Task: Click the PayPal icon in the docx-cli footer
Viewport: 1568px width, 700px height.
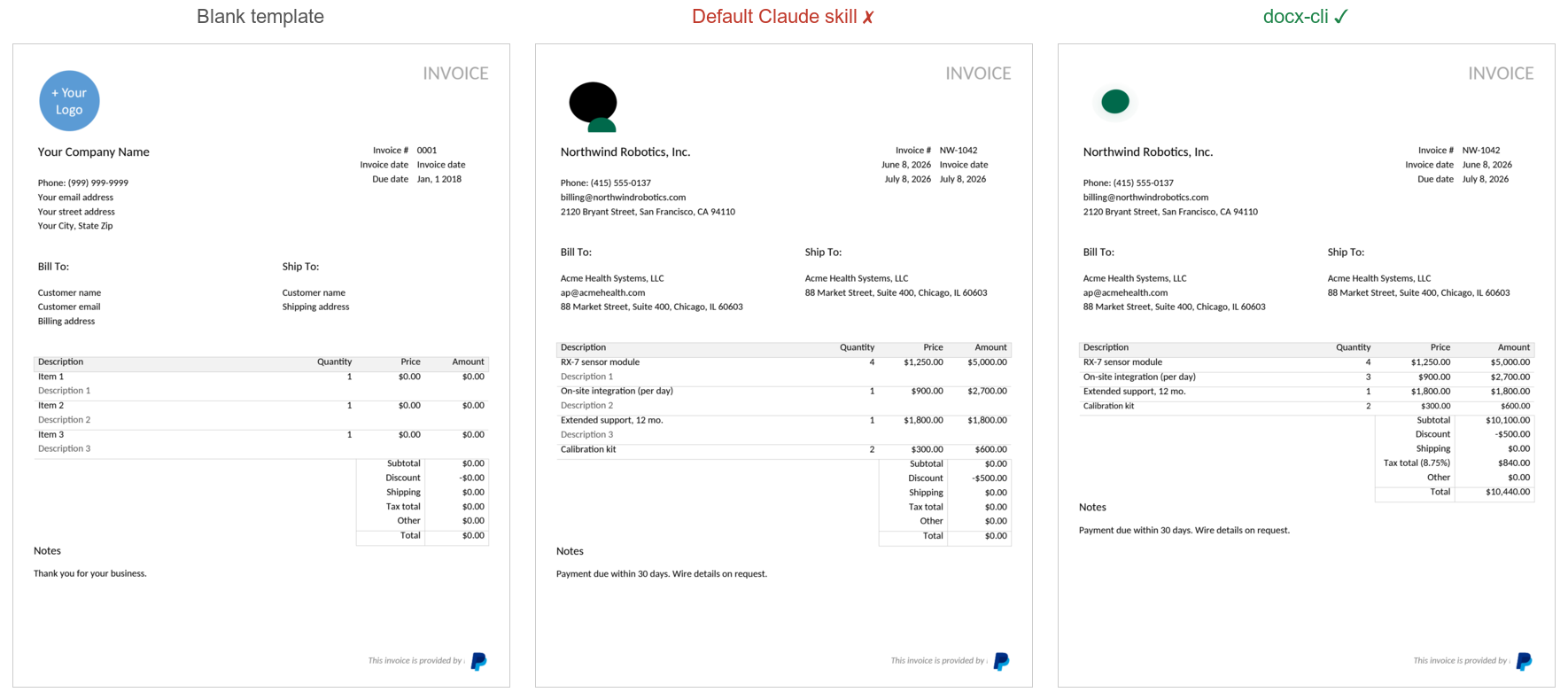Action: pyautogui.click(x=1524, y=661)
